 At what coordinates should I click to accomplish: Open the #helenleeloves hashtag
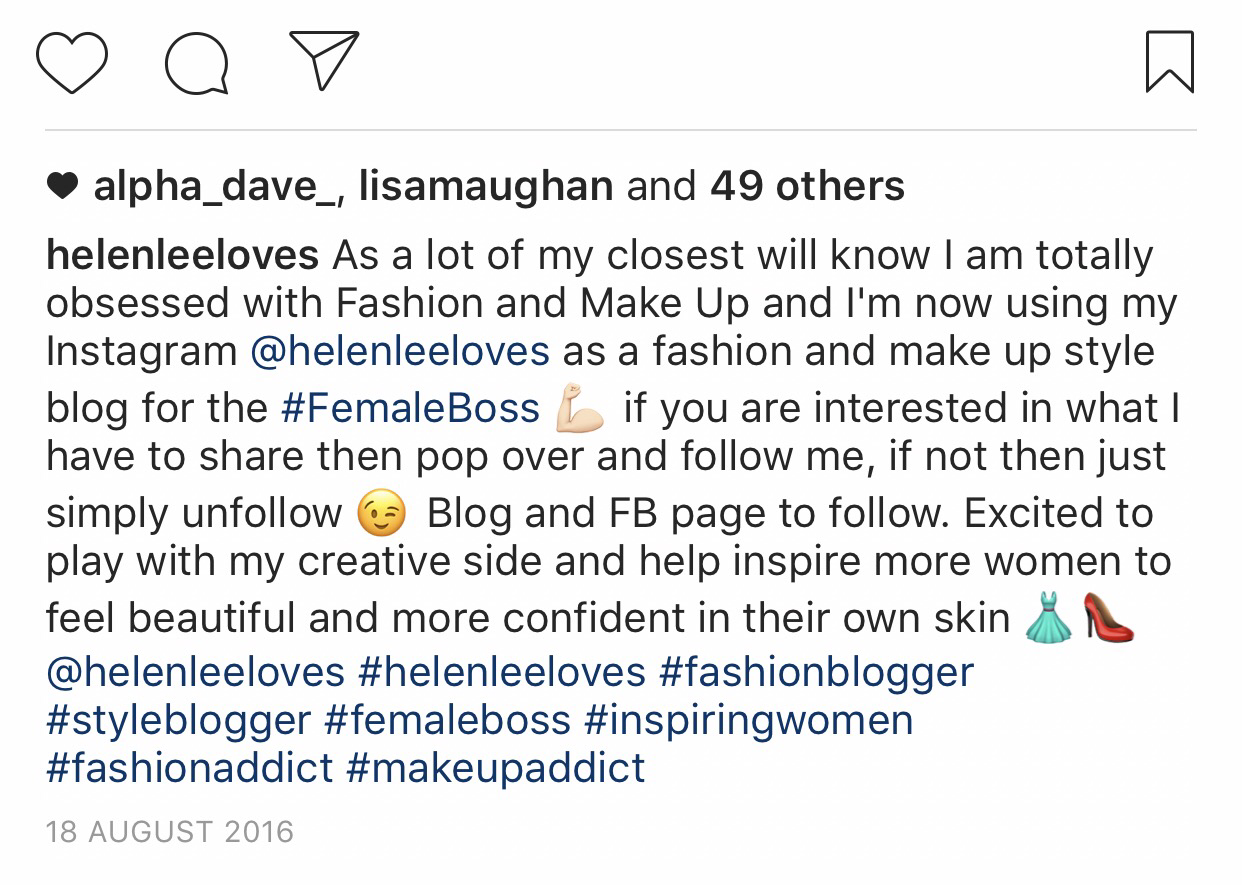coord(501,672)
